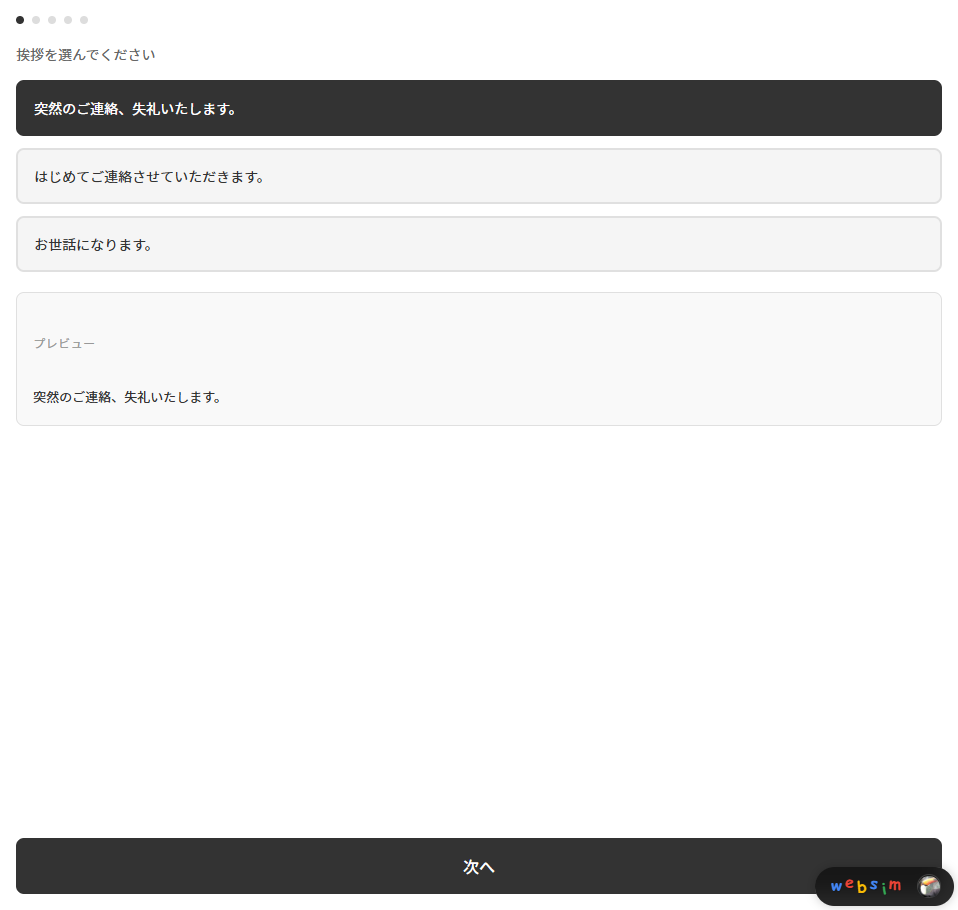Image resolution: width=958 pixels, height=910 pixels.
Task: Select the greeting 突然のご連絡、失礼いたします。
Action: pyautogui.click(x=478, y=108)
